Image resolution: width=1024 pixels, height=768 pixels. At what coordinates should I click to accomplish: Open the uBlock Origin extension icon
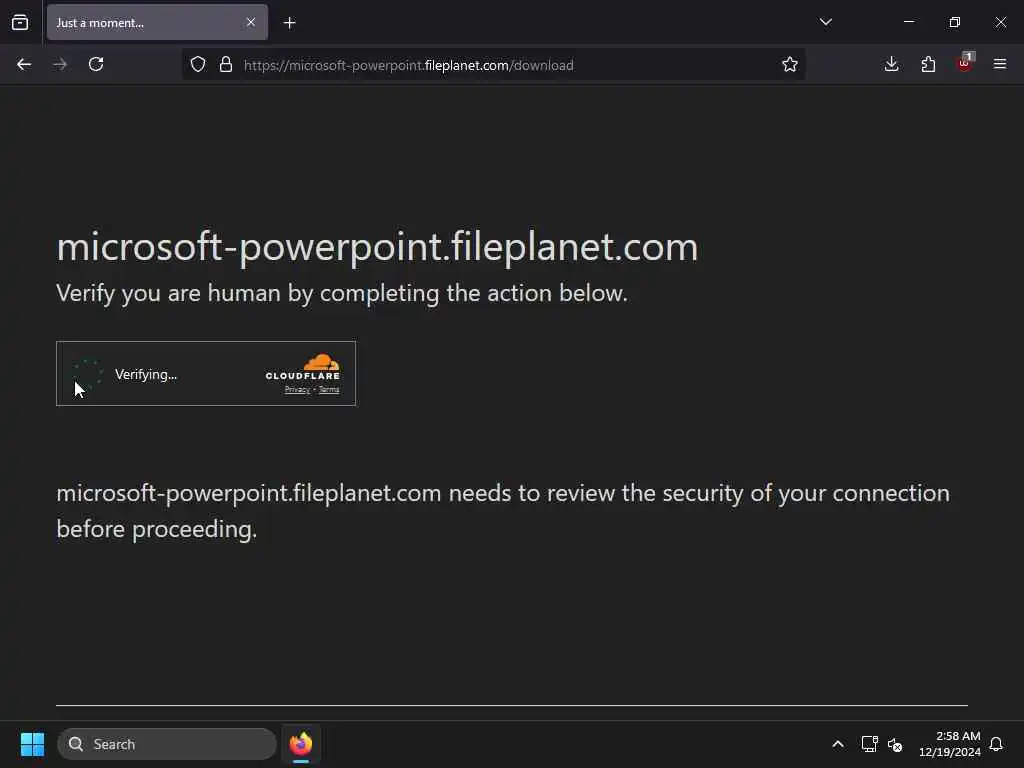[x=965, y=63]
